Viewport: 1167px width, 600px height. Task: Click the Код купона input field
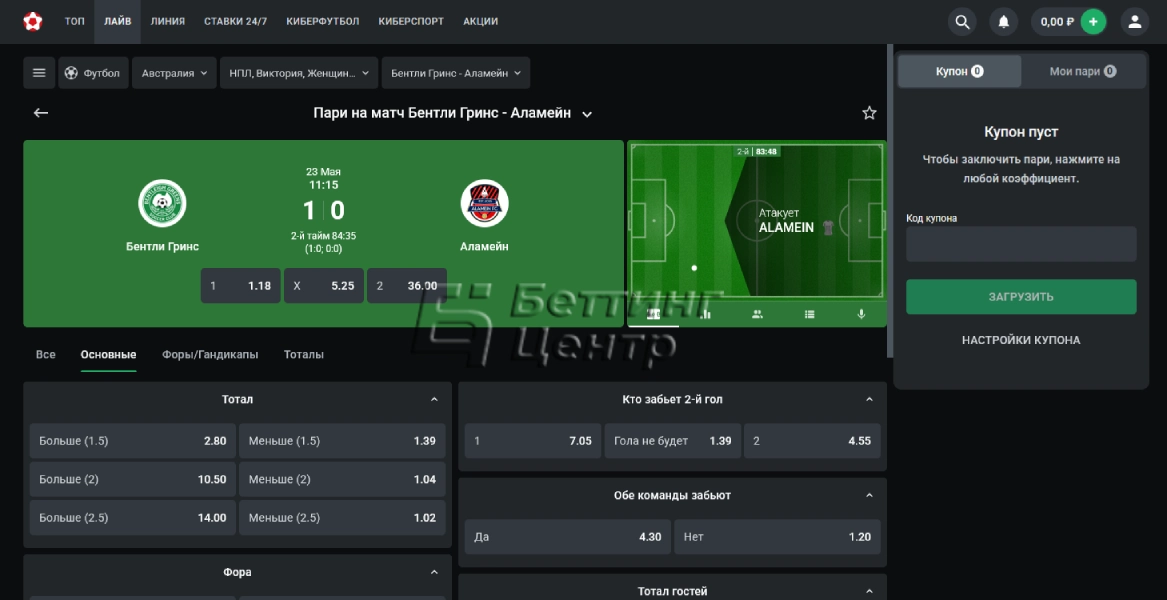1021,244
